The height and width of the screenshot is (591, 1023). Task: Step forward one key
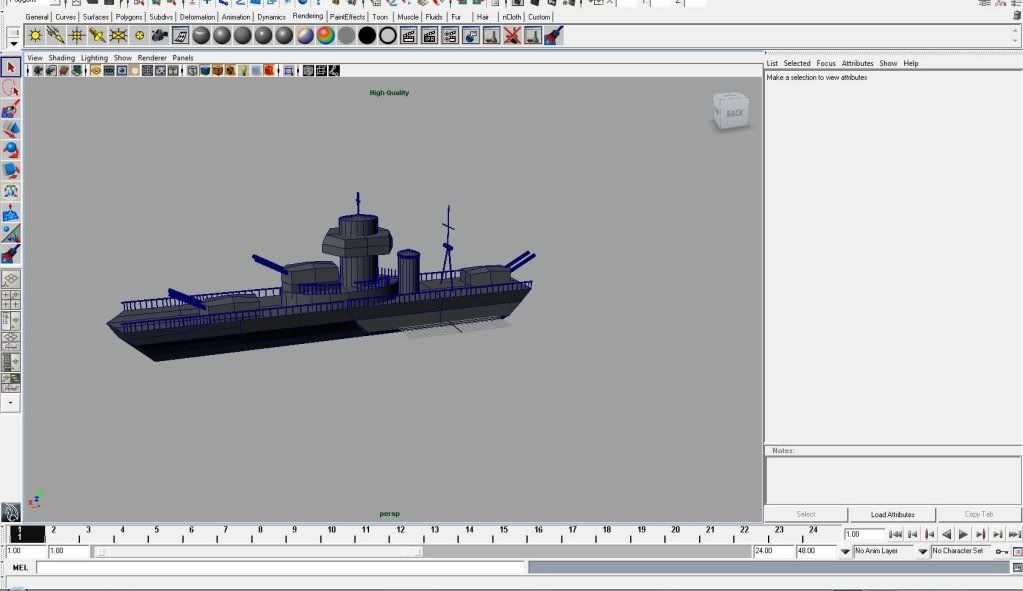[980, 534]
